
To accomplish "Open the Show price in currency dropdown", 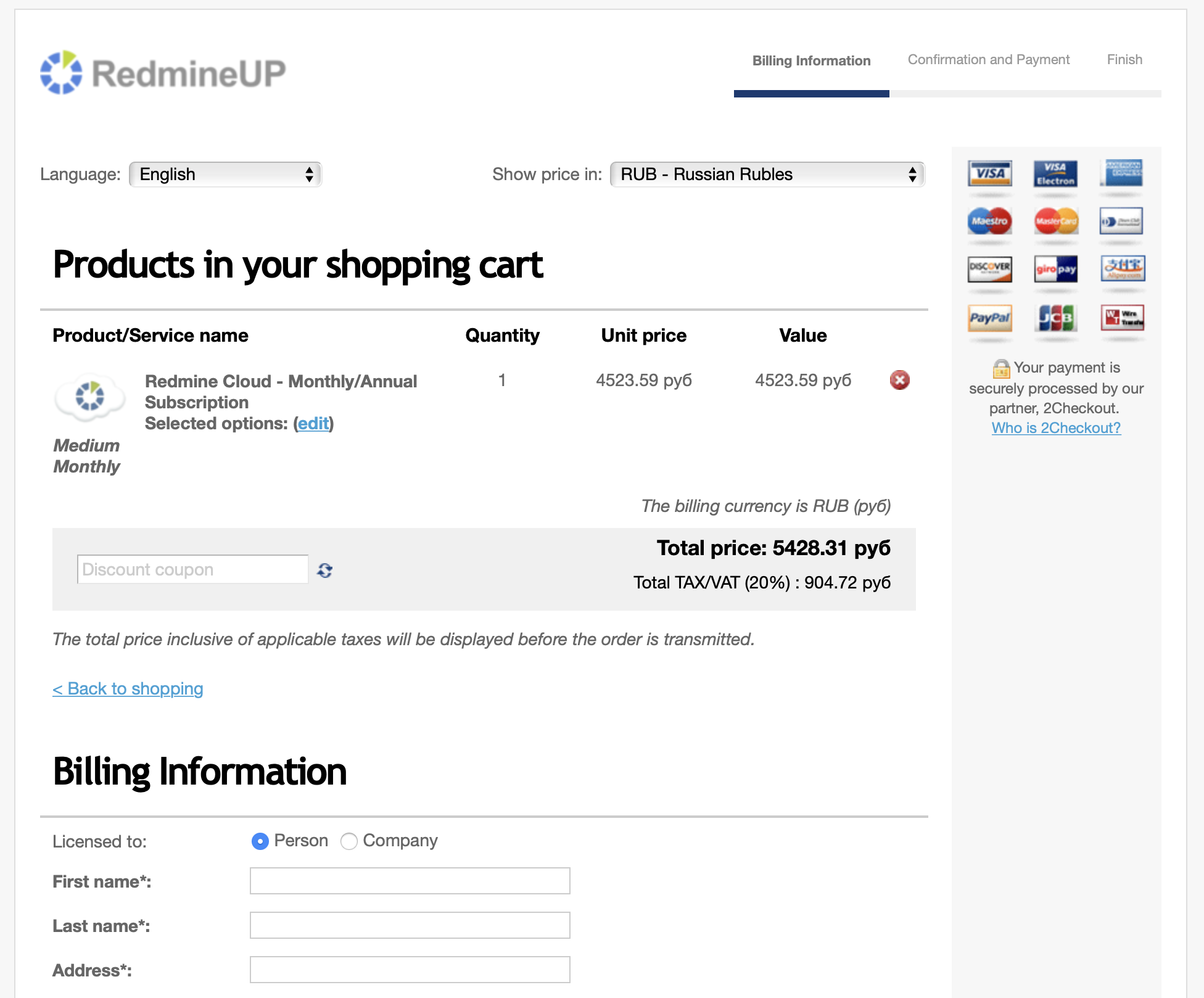I will click(x=768, y=175).
